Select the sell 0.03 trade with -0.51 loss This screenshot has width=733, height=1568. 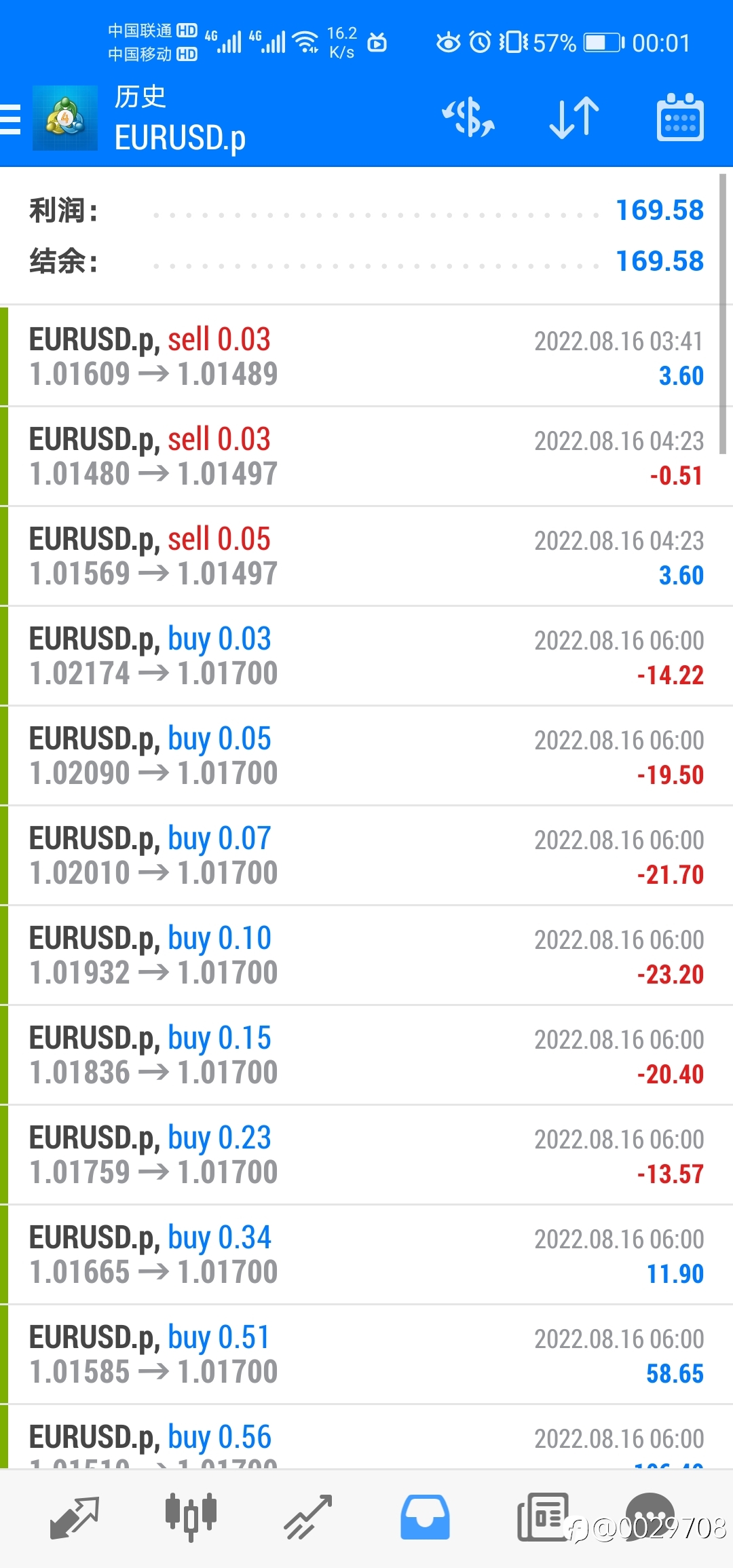366,457
